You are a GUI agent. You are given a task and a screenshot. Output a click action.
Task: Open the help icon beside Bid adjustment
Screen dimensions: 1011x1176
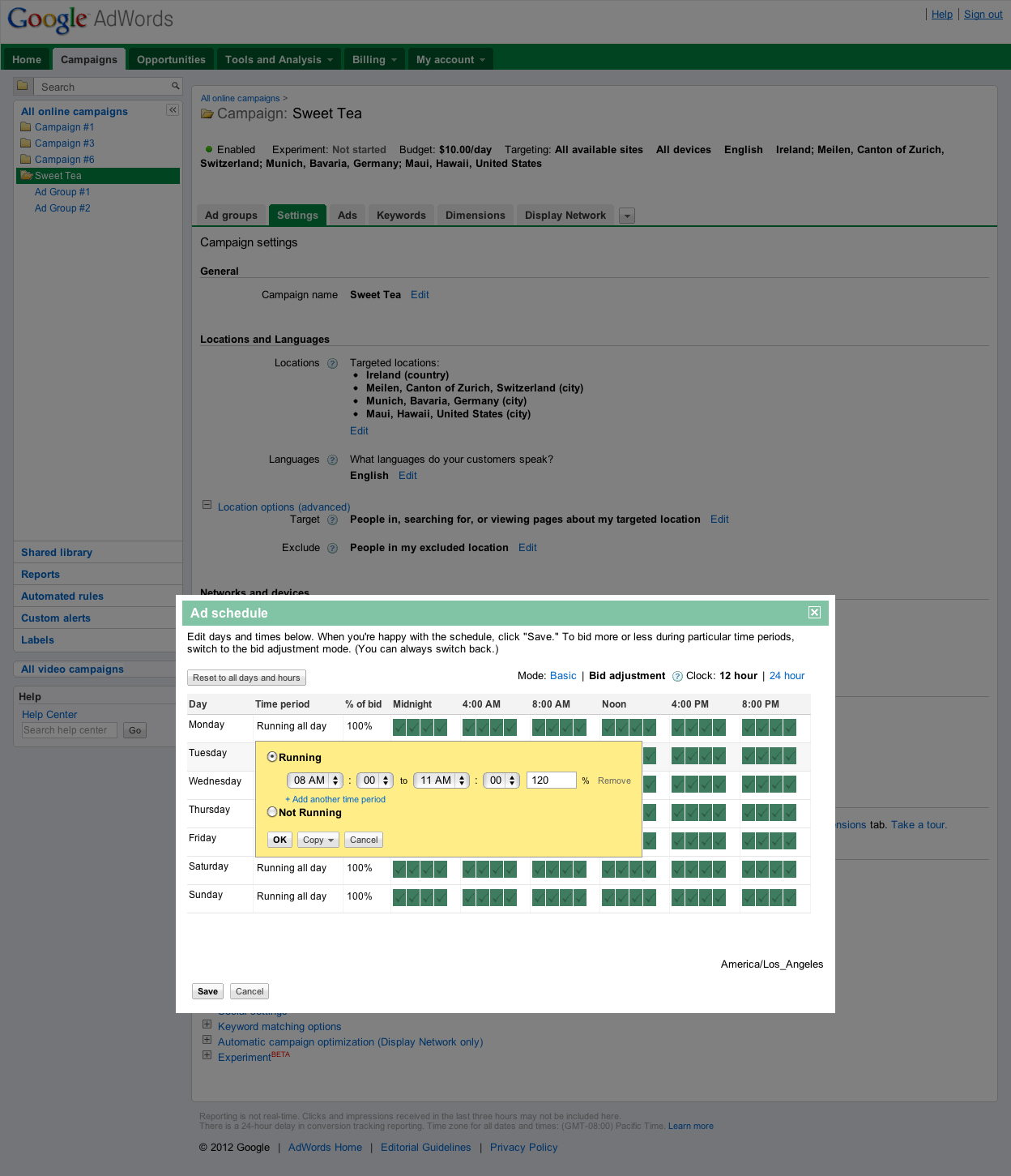(x=677, y=676)
